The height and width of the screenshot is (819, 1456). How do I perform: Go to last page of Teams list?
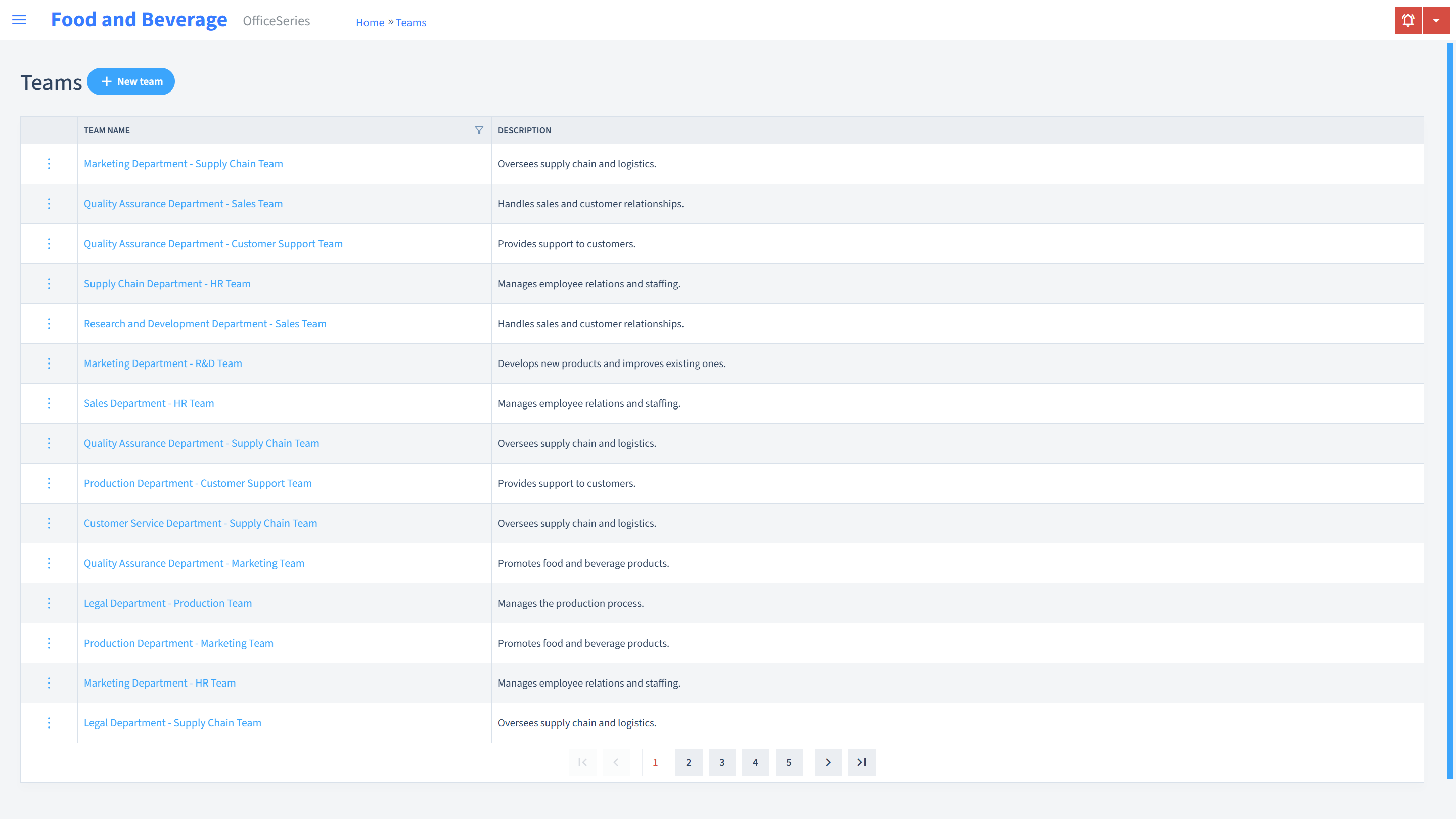[x=862, y=762]
